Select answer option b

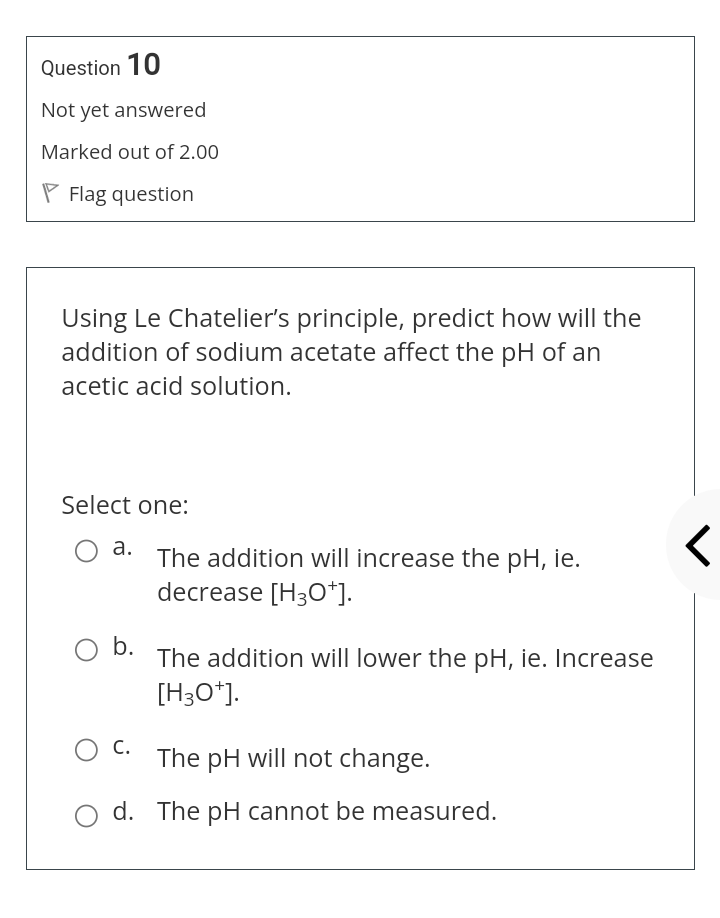[x=86, y=650]
